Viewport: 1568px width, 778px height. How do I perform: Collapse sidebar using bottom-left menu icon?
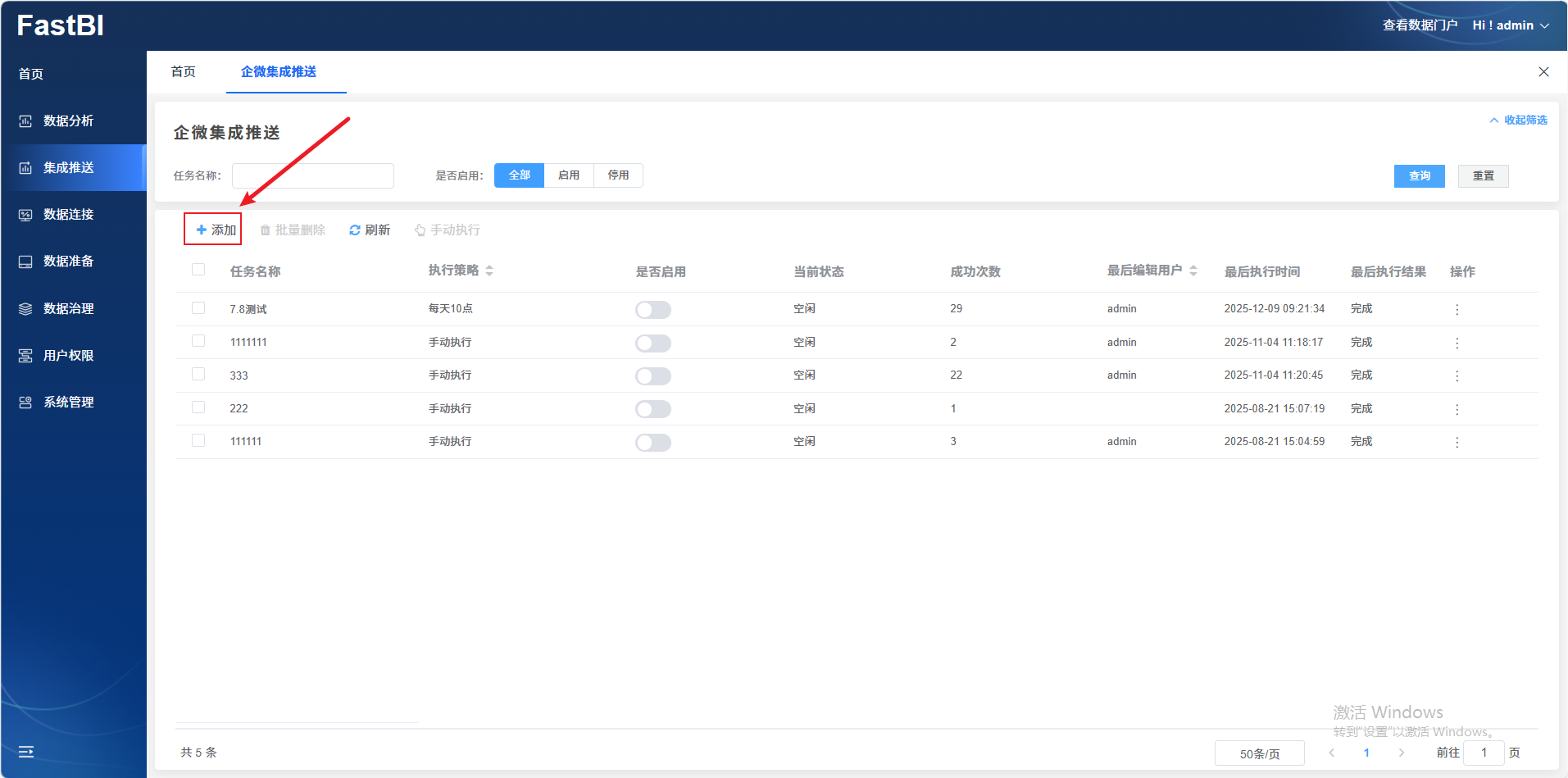click(26, 752)
